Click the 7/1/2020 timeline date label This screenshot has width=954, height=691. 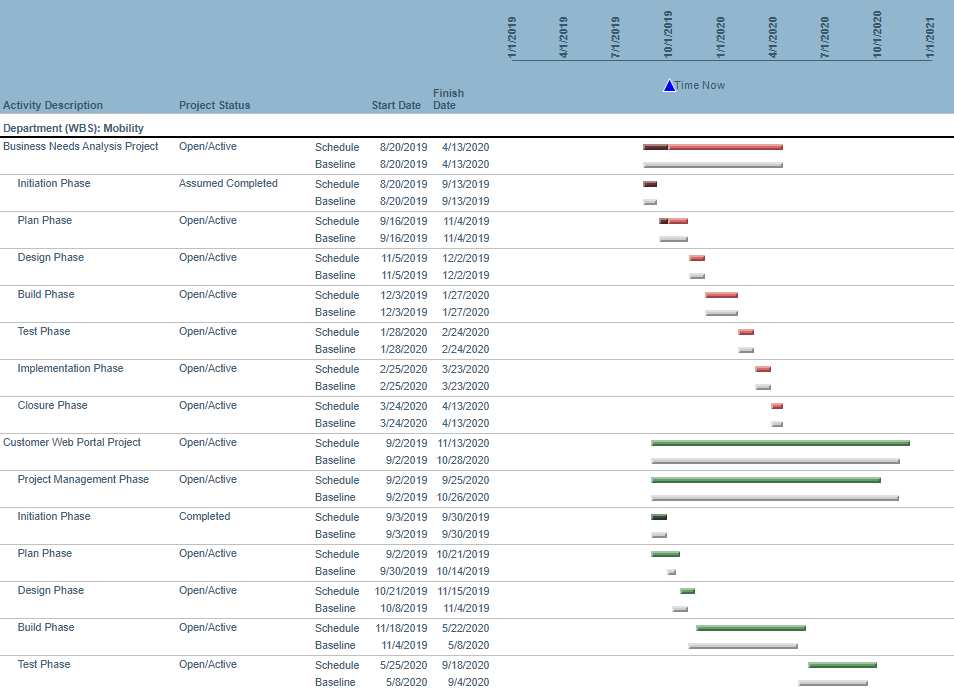[824, 38]
